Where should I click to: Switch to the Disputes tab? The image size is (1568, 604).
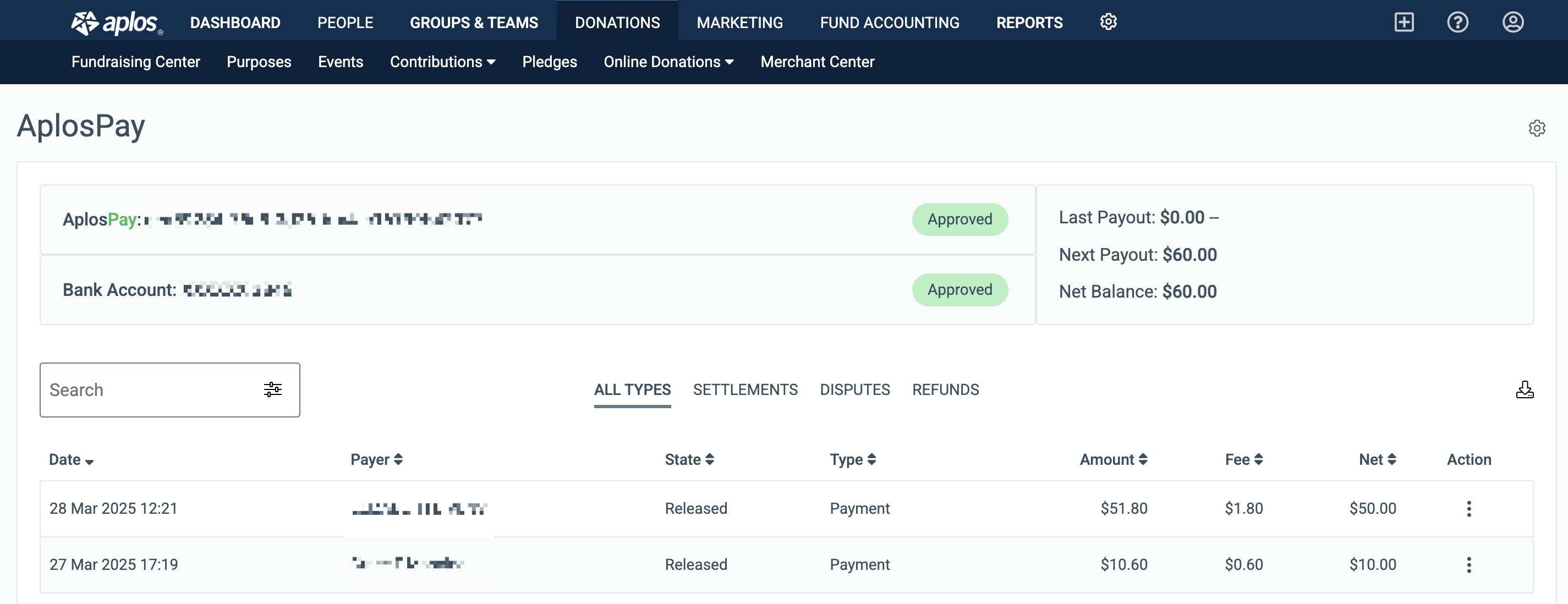(x=854, y=389)
